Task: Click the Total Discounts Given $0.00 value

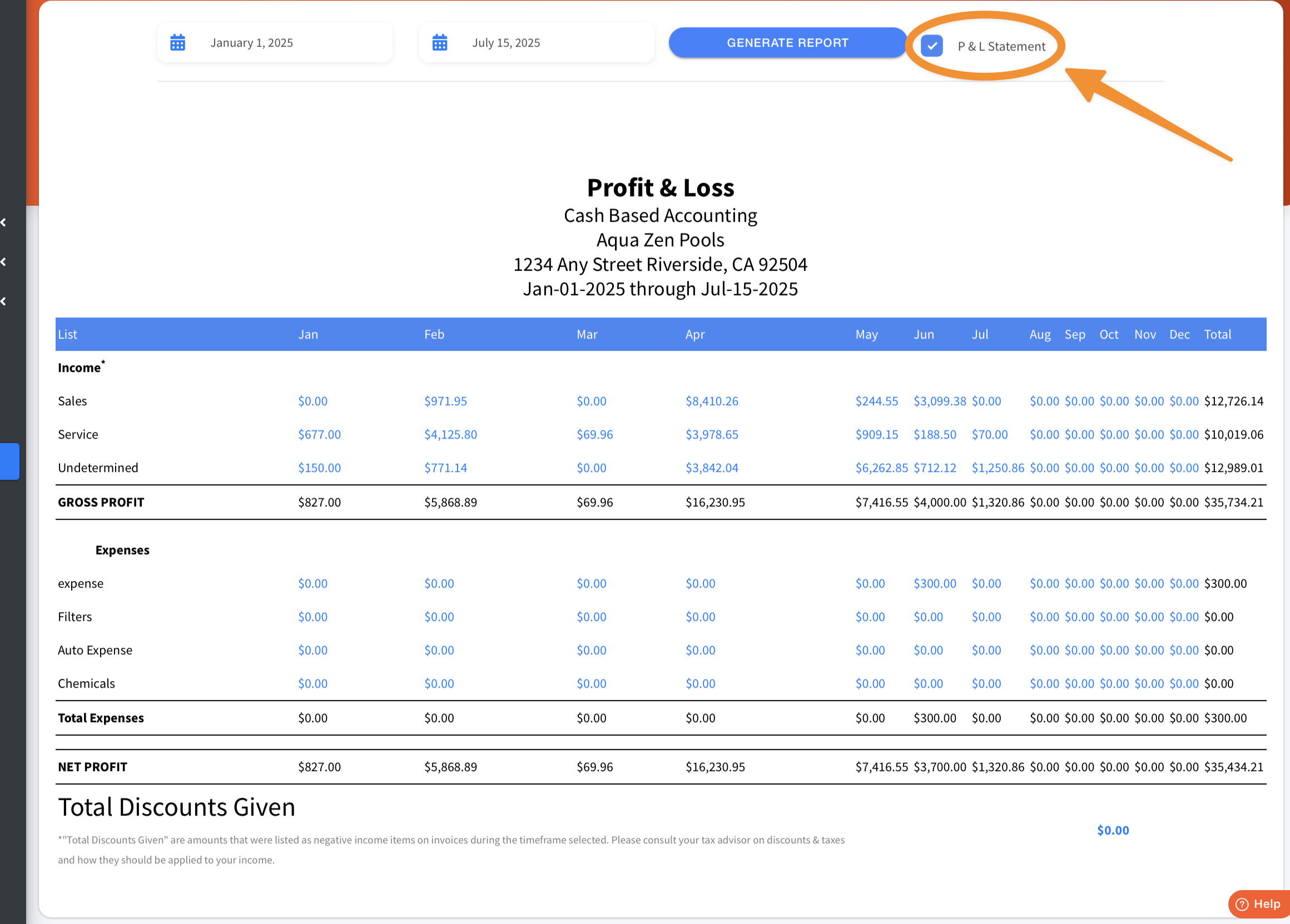Action: (x=1113, y=830)
